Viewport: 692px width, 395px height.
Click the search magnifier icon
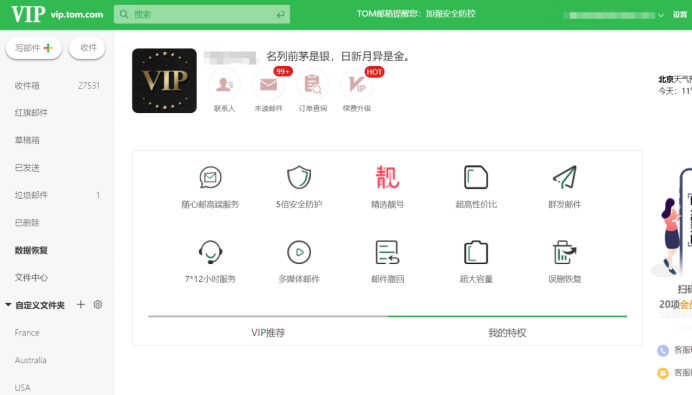coord(124,15)
